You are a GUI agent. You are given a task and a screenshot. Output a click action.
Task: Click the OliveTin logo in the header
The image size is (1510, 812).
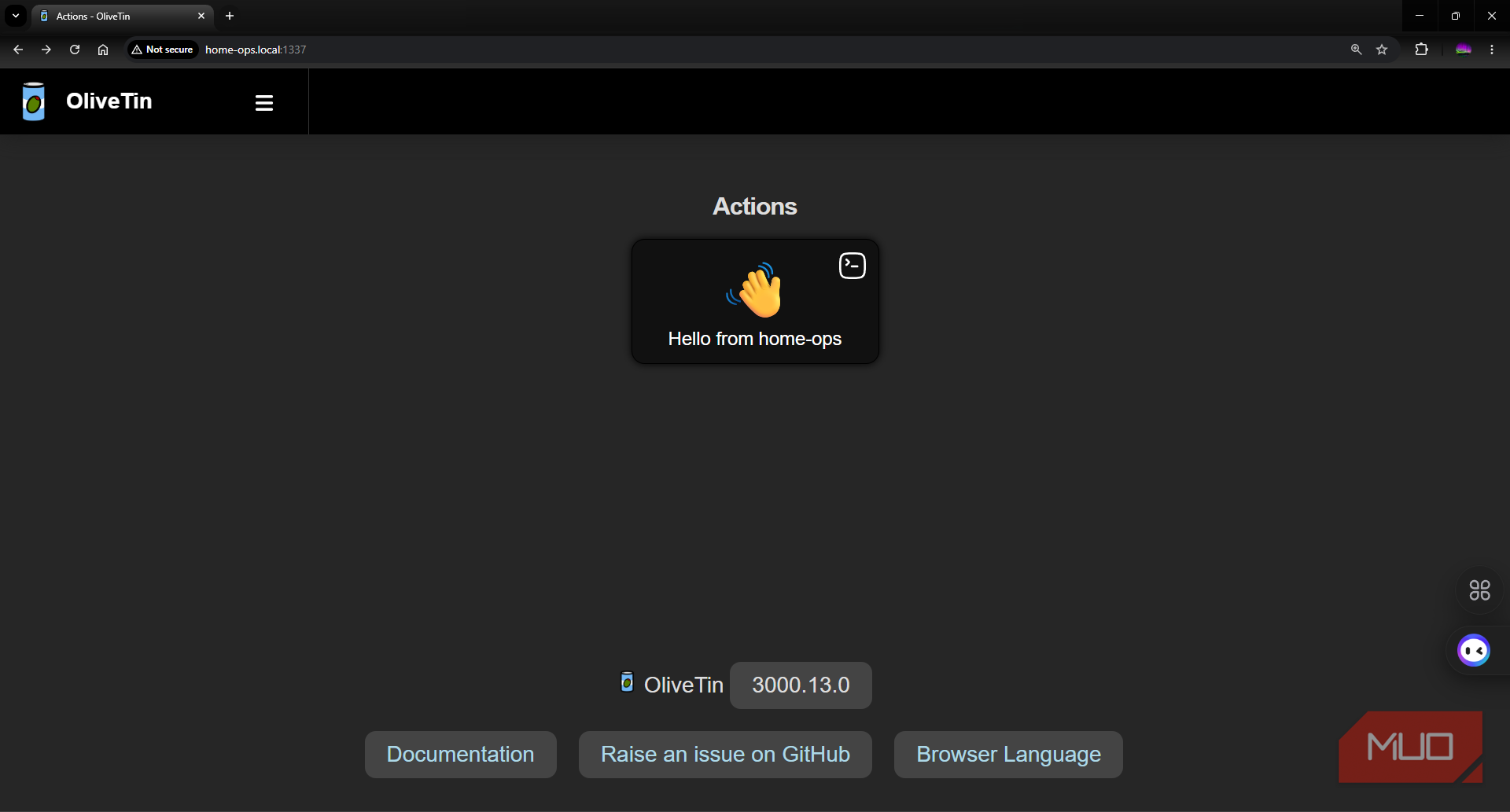tap(34, 101)
